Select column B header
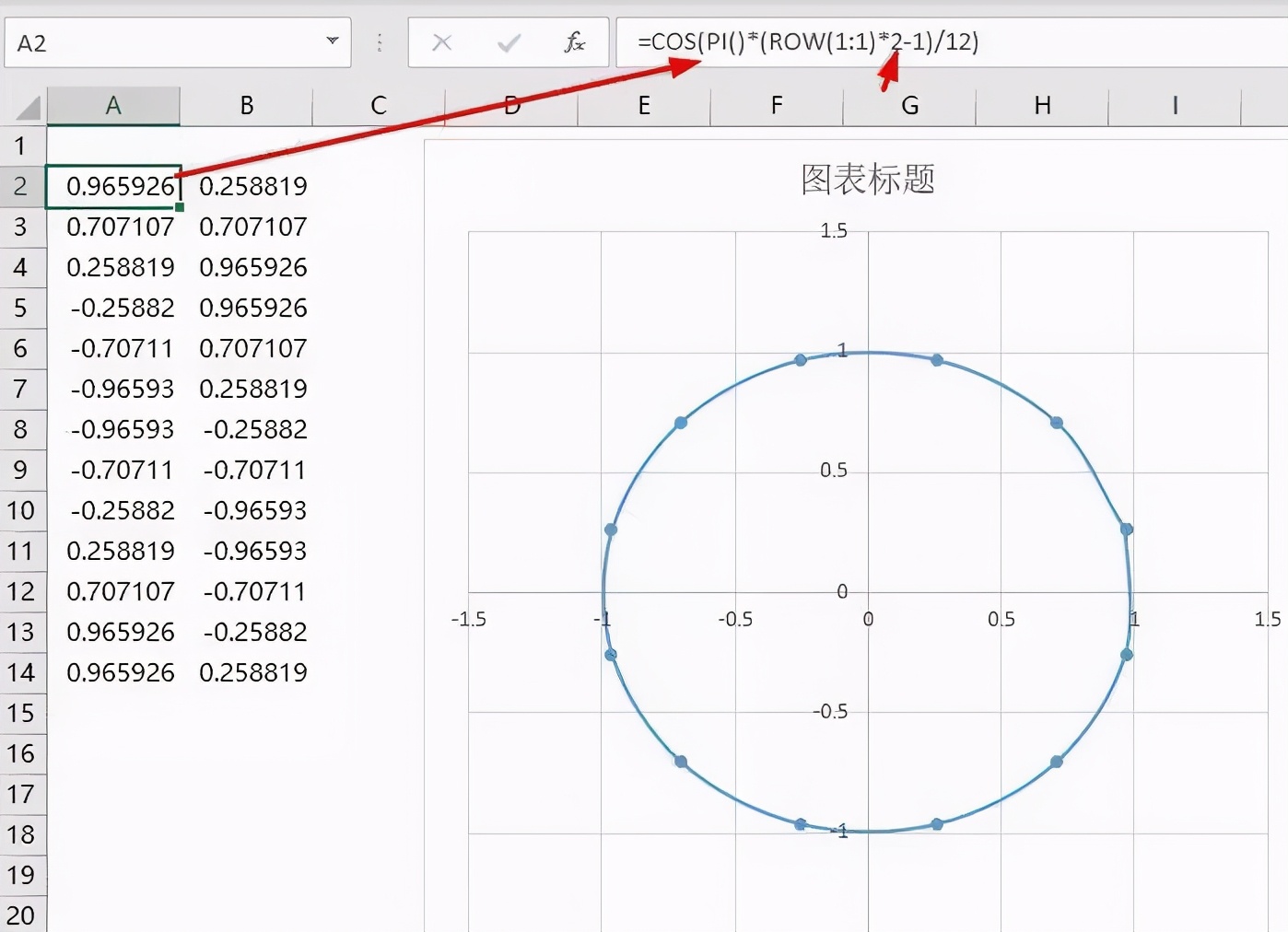The height and width of the screenshot is (932, 1288). point(246,106)
